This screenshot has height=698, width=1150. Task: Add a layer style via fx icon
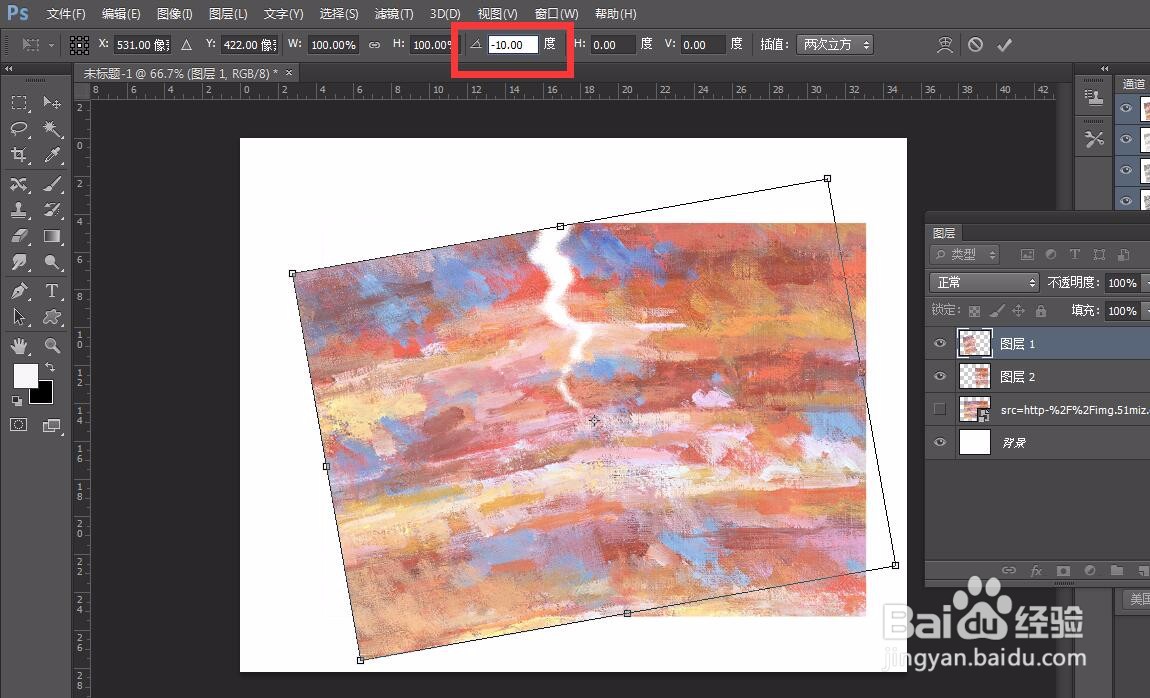pos(1036,570)
